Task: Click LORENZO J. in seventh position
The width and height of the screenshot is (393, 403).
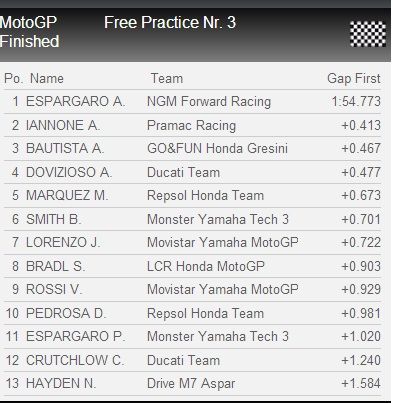Action: (x=63, y=242)
